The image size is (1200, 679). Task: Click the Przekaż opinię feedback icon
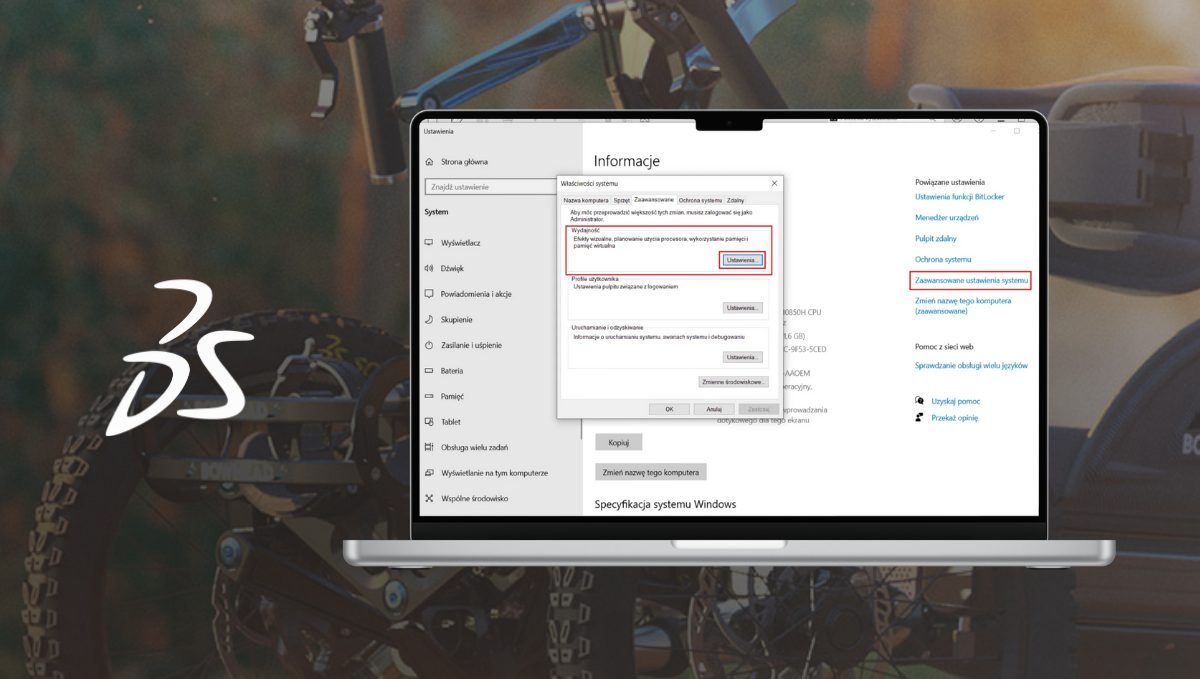[919, 418]
